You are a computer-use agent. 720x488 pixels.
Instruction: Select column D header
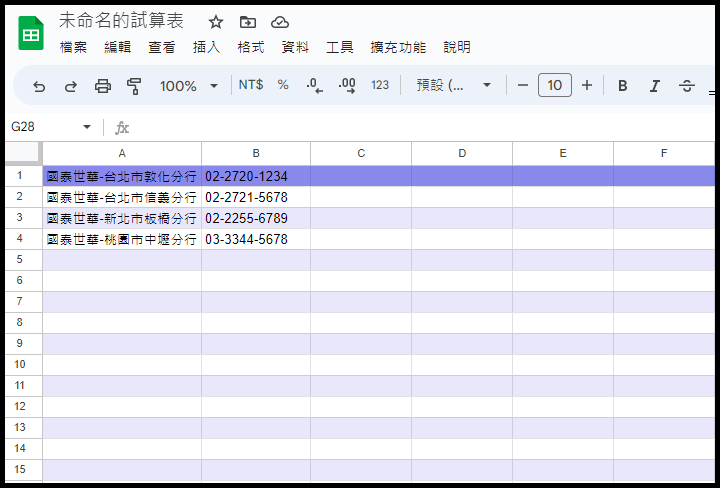click(x=462, y=153)
